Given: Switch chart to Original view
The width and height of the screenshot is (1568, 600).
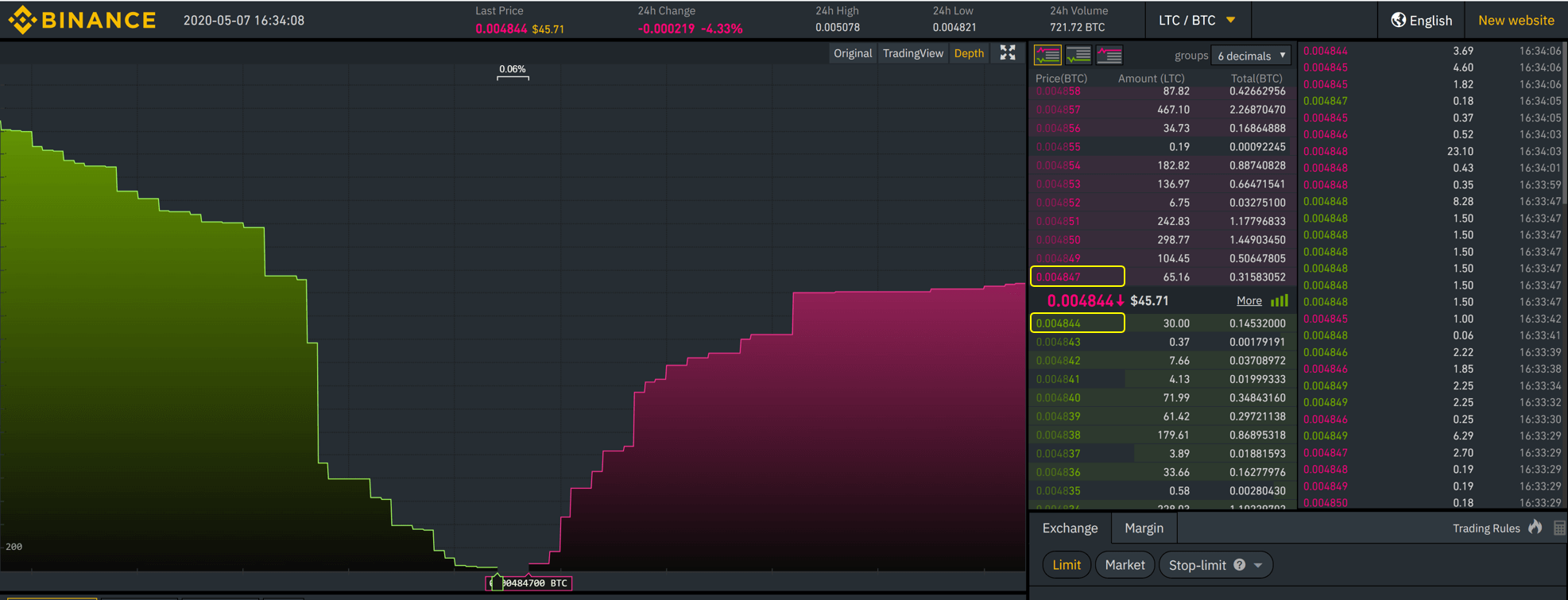Looking at the screenshot, I should (x=853, y=53).
